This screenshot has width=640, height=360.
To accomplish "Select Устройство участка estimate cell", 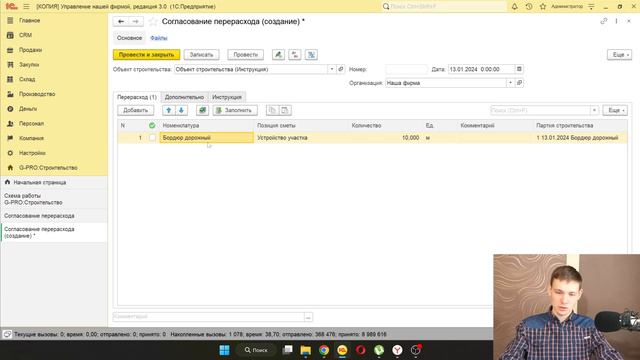I will click(301, 138).
